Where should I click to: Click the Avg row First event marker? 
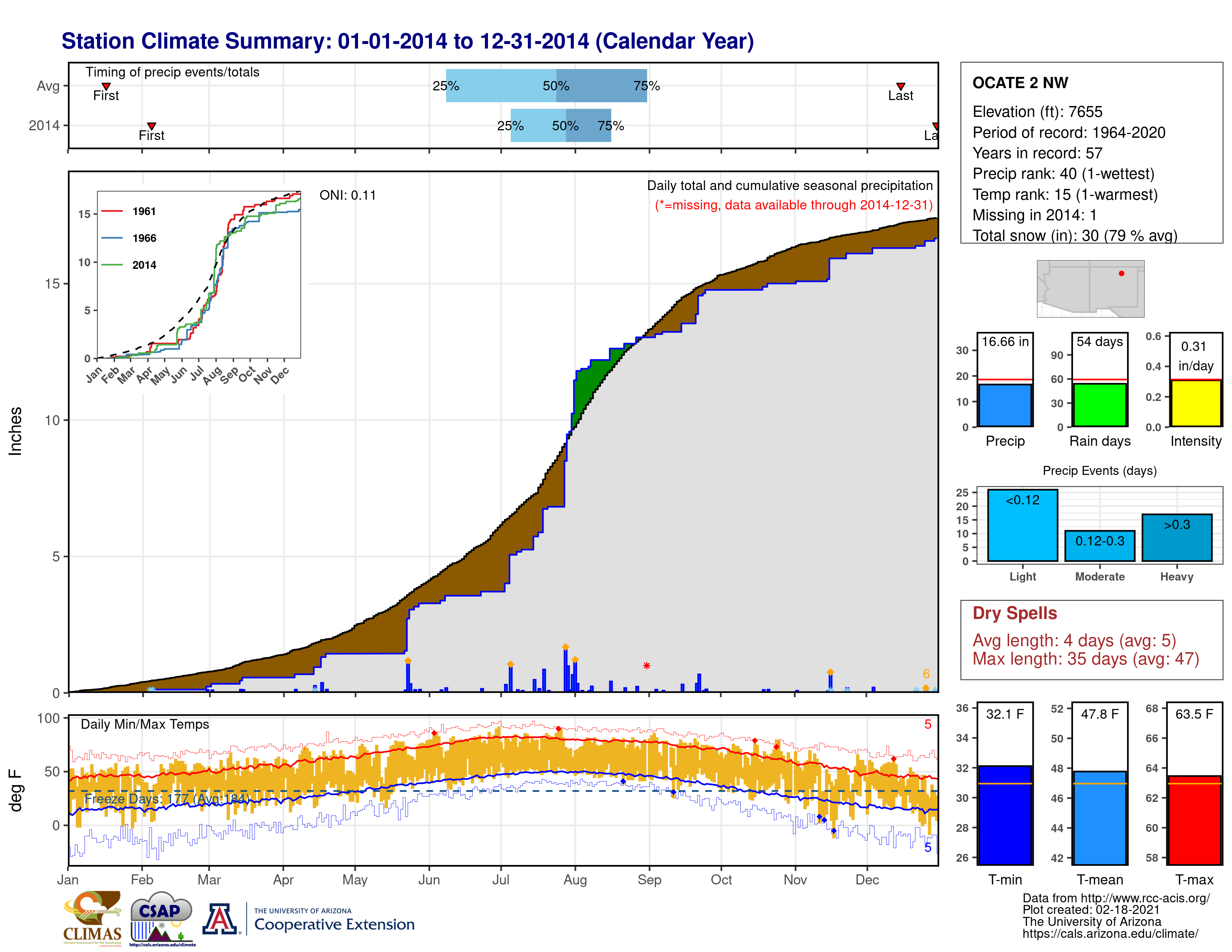coord(106,86)
